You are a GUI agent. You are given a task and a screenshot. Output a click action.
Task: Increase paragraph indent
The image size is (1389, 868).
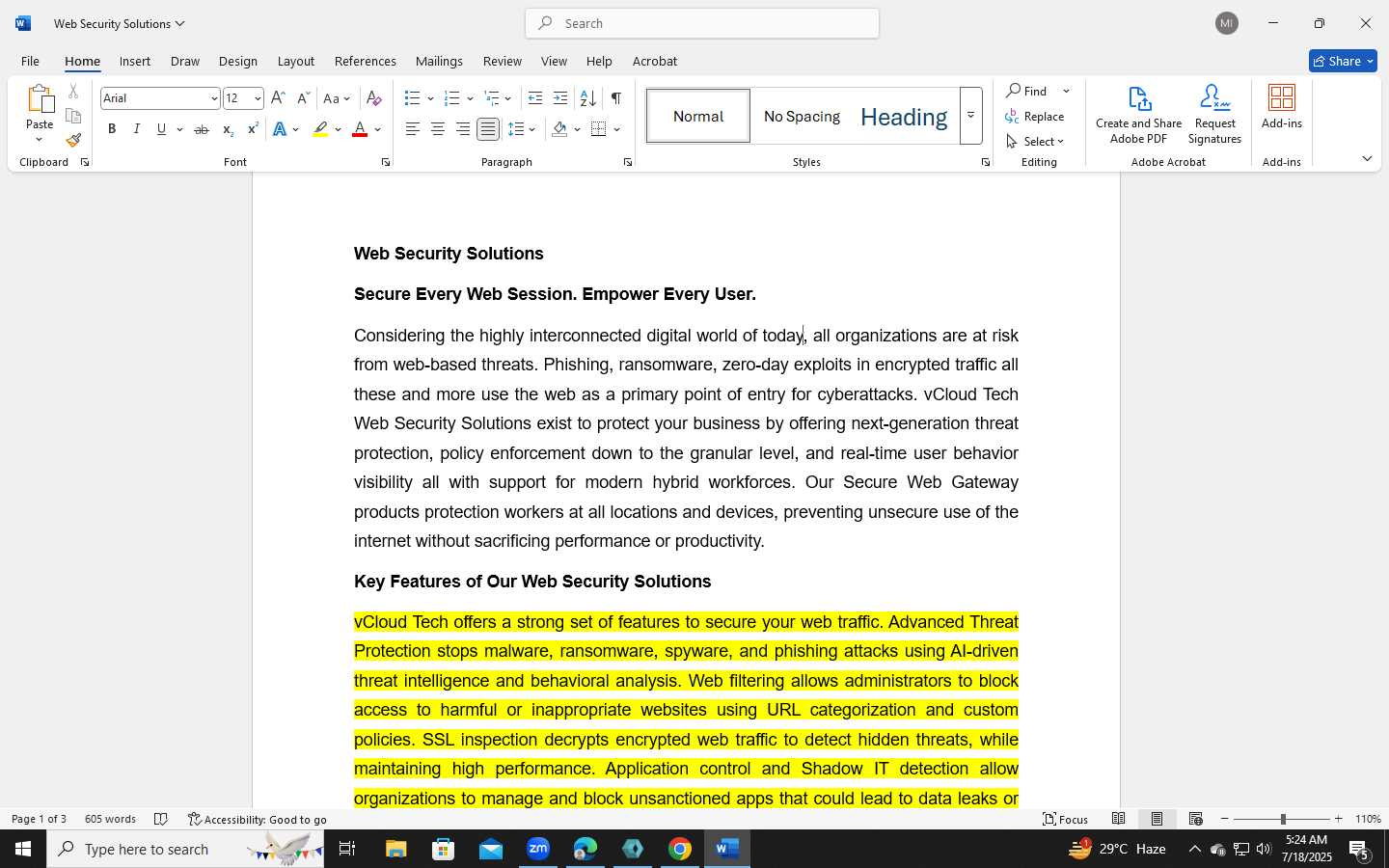click(x=560, y=98)
